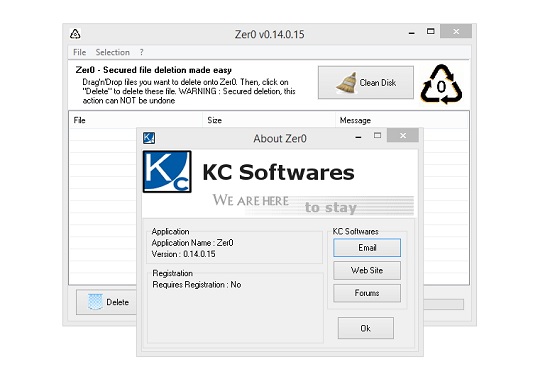The image size is (550, 388).
Task: Click 'Requires Registration : No' text
Action: click(196, 285)
